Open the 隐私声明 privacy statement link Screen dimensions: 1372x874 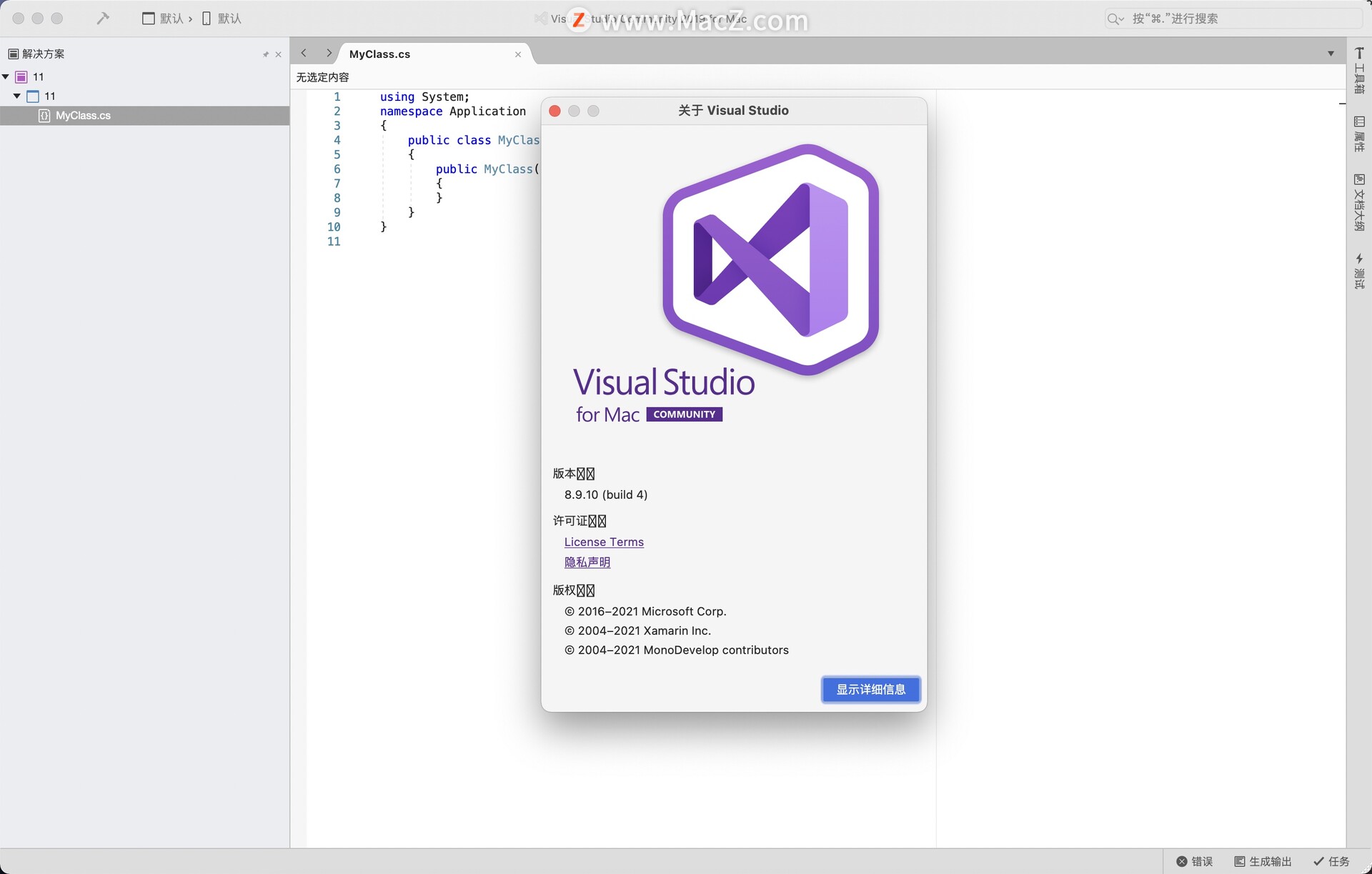pos(587,562)
